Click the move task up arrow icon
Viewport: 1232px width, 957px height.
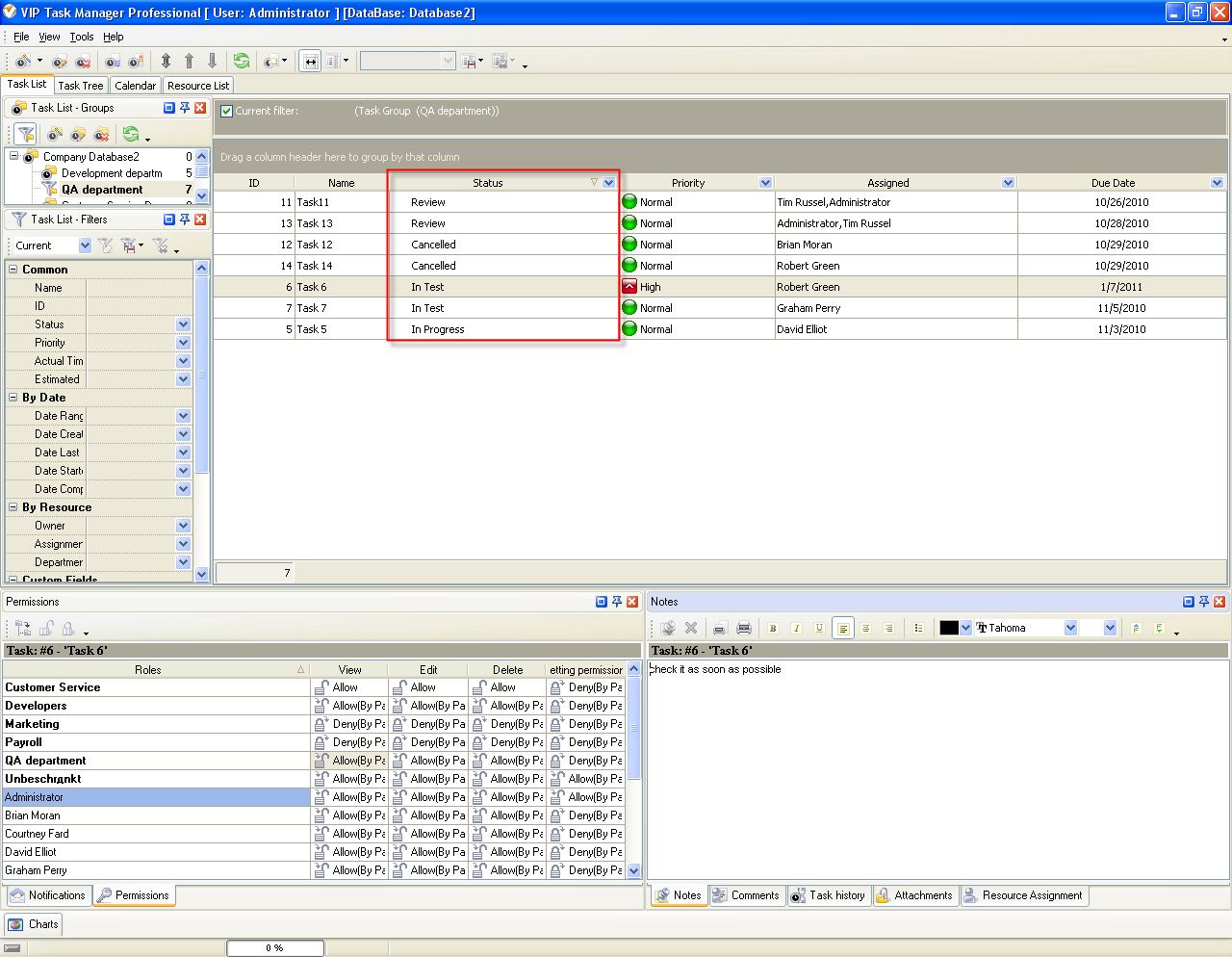[189, 61]
